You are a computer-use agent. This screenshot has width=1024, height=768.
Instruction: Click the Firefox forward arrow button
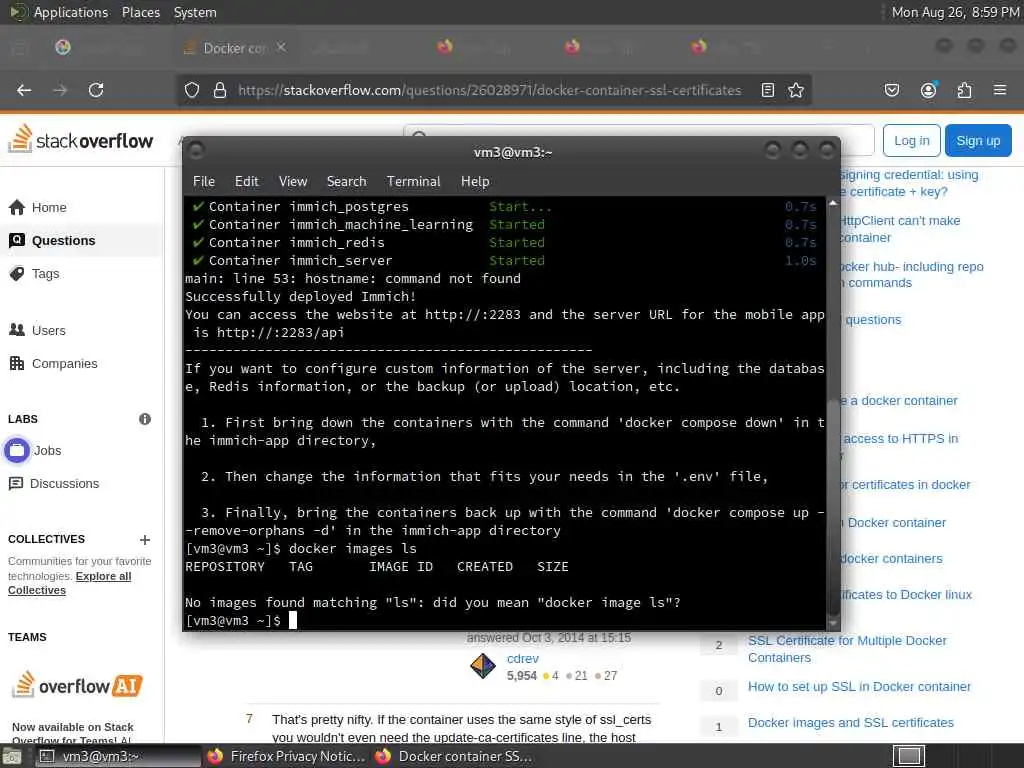pos(60,90)
